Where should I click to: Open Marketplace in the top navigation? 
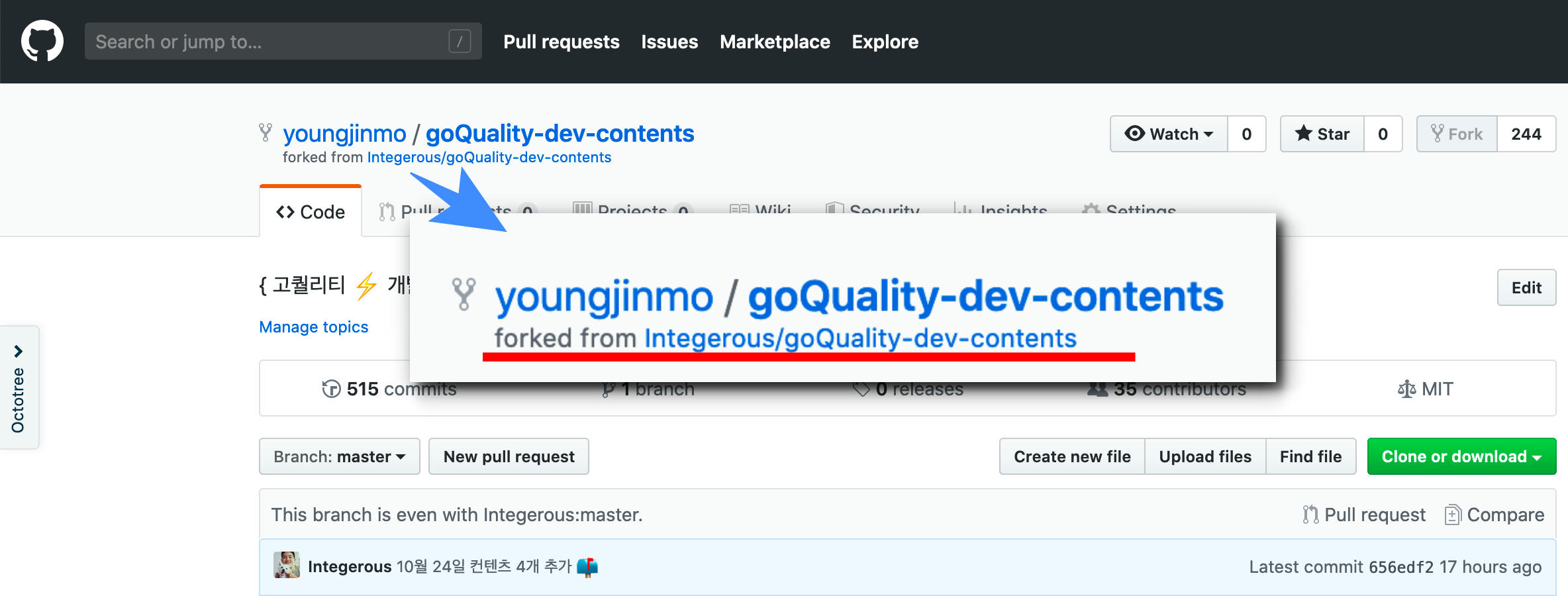point(775,42)
